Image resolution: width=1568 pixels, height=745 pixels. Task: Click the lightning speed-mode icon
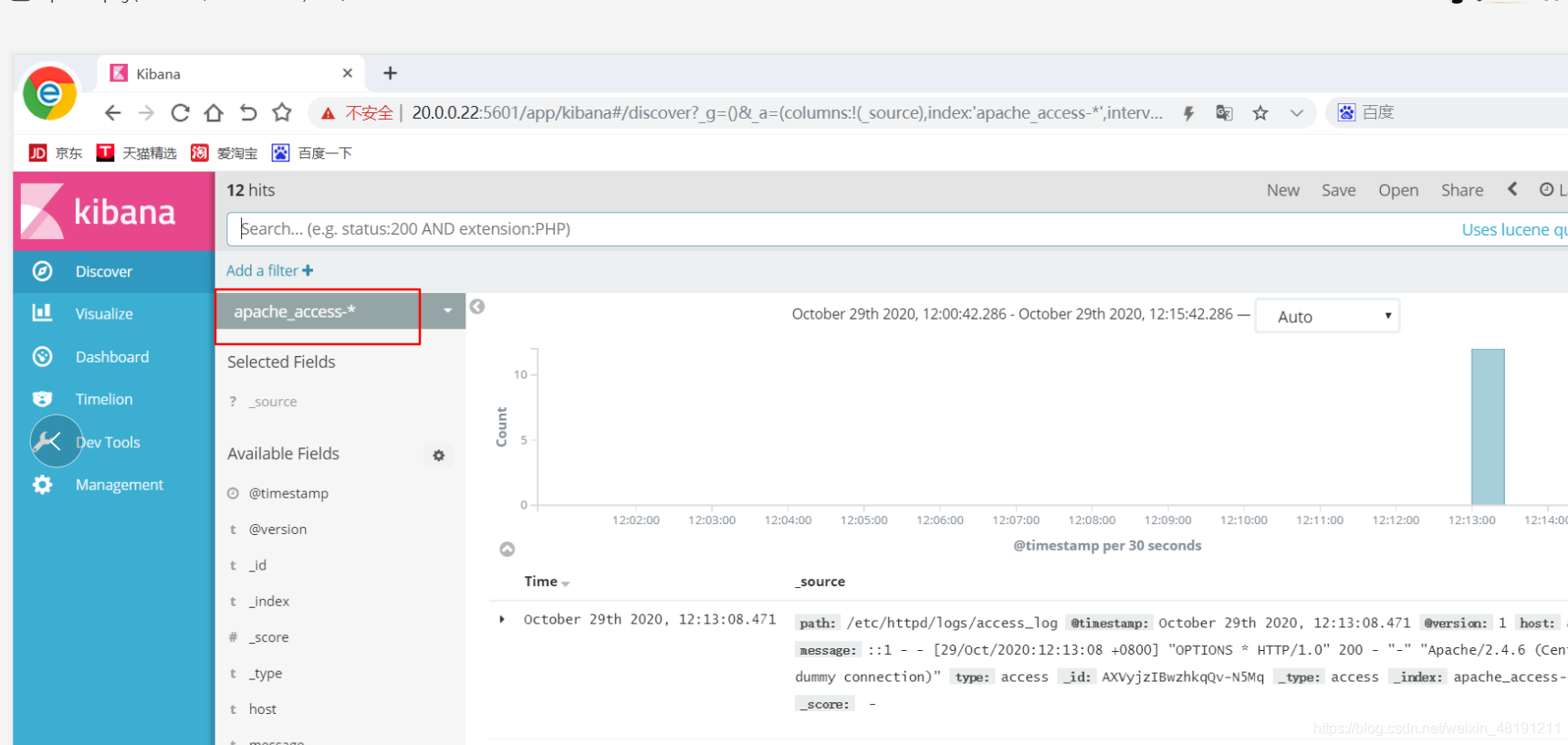[x=1188, y=113]
